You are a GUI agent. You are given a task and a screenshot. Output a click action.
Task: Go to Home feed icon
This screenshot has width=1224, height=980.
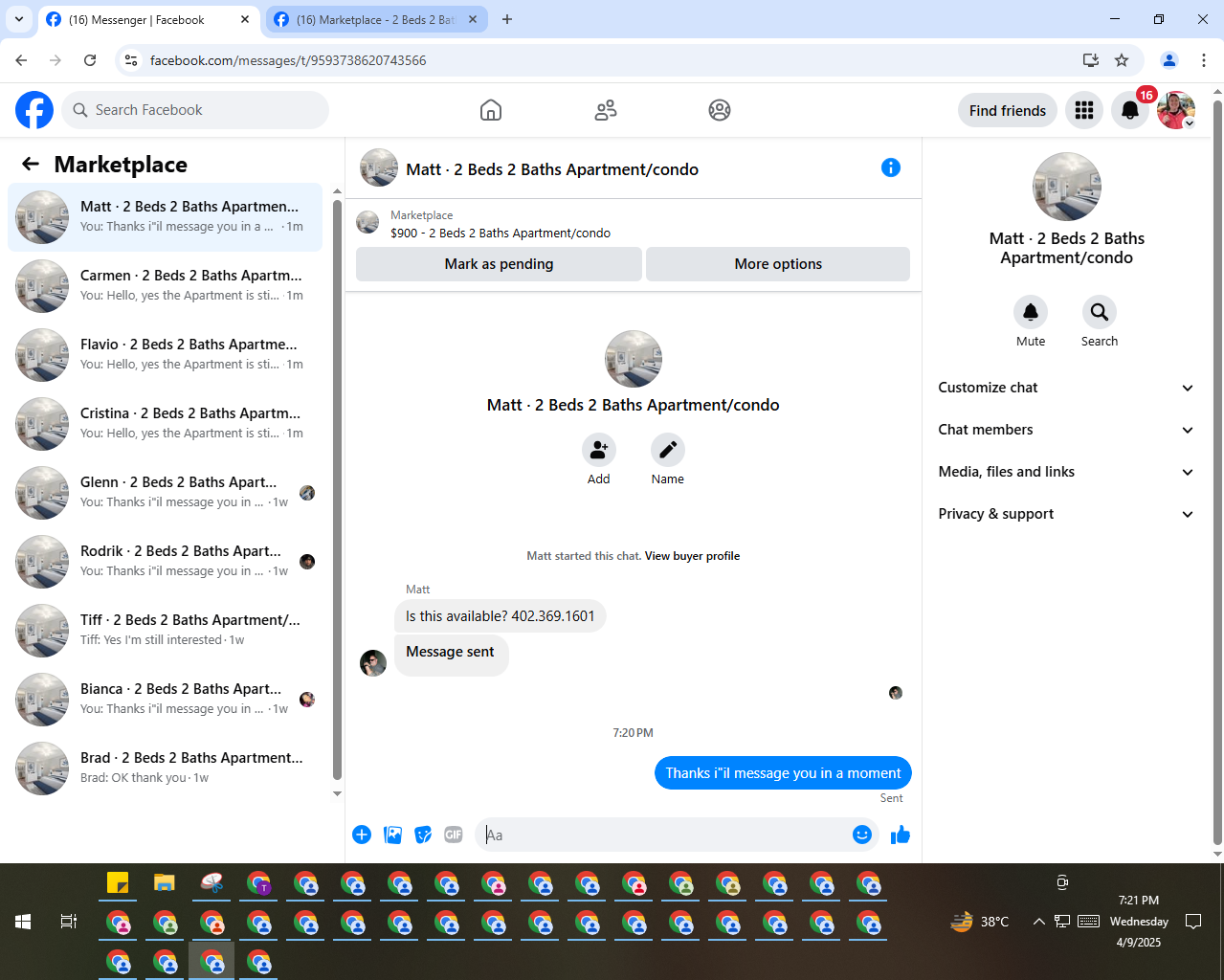tap(491, 110)
